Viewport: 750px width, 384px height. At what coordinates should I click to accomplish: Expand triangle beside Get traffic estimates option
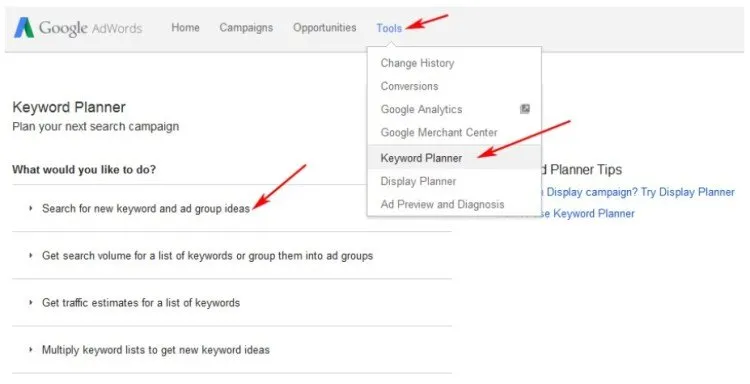coord(31,302)
